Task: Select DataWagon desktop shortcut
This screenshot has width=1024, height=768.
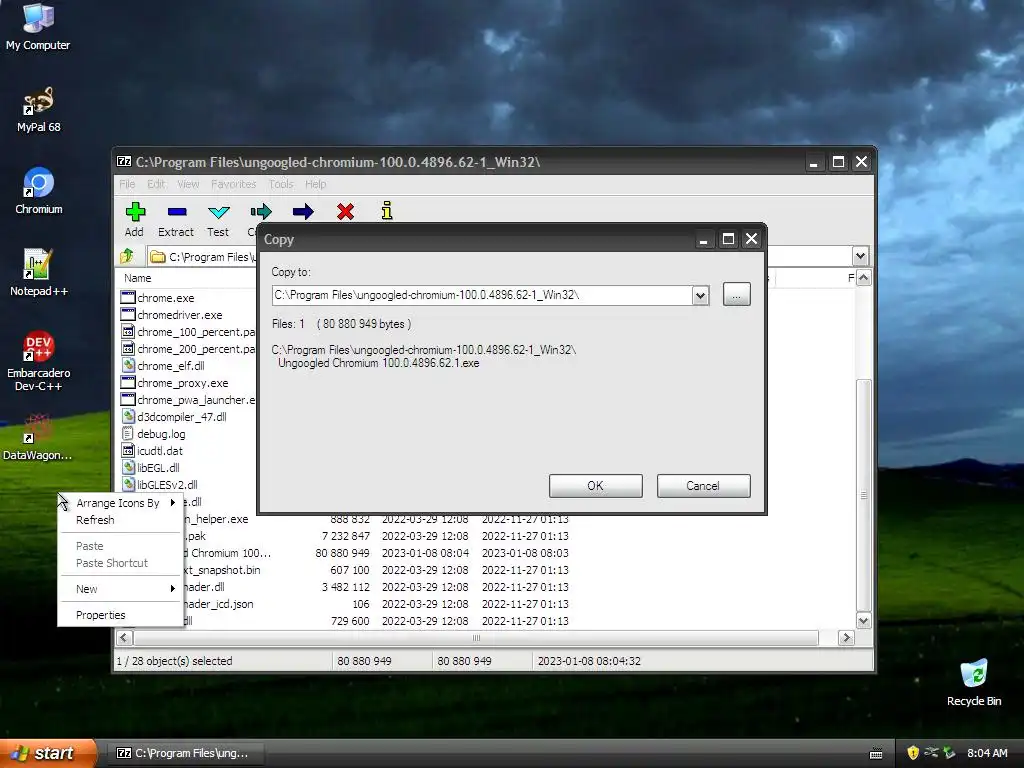Action: tap(37, 437)
